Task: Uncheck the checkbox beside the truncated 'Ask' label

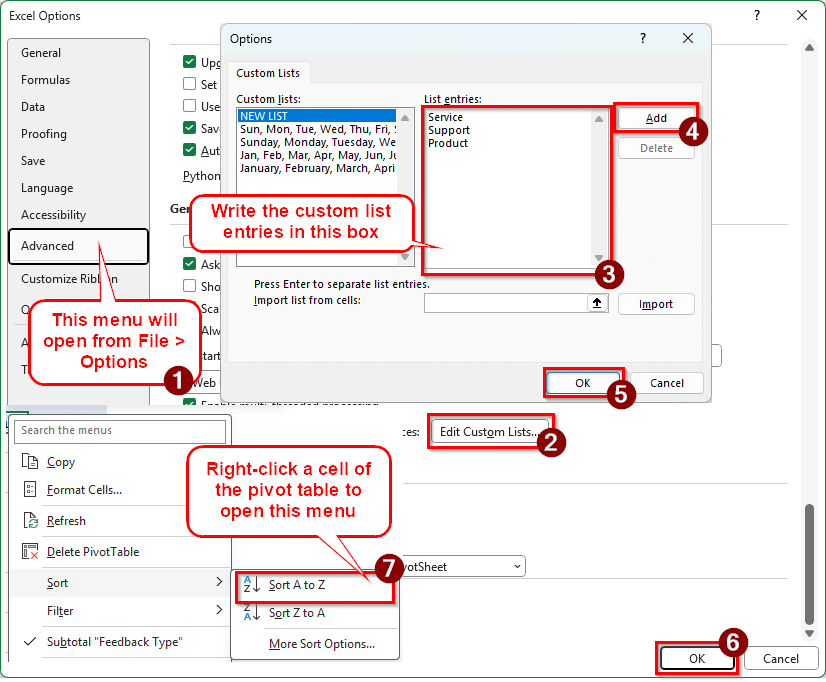Action: pyautogui.click(x=189, y=264)
